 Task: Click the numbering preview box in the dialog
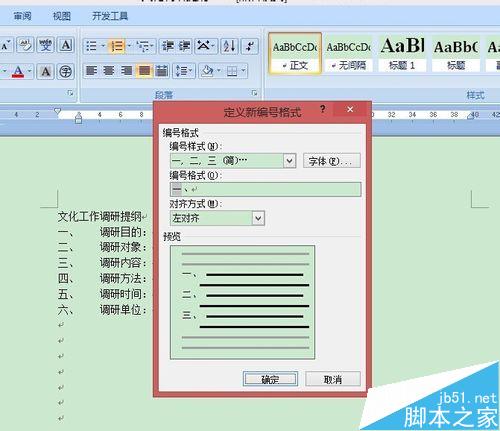click(x=242, y=302)
